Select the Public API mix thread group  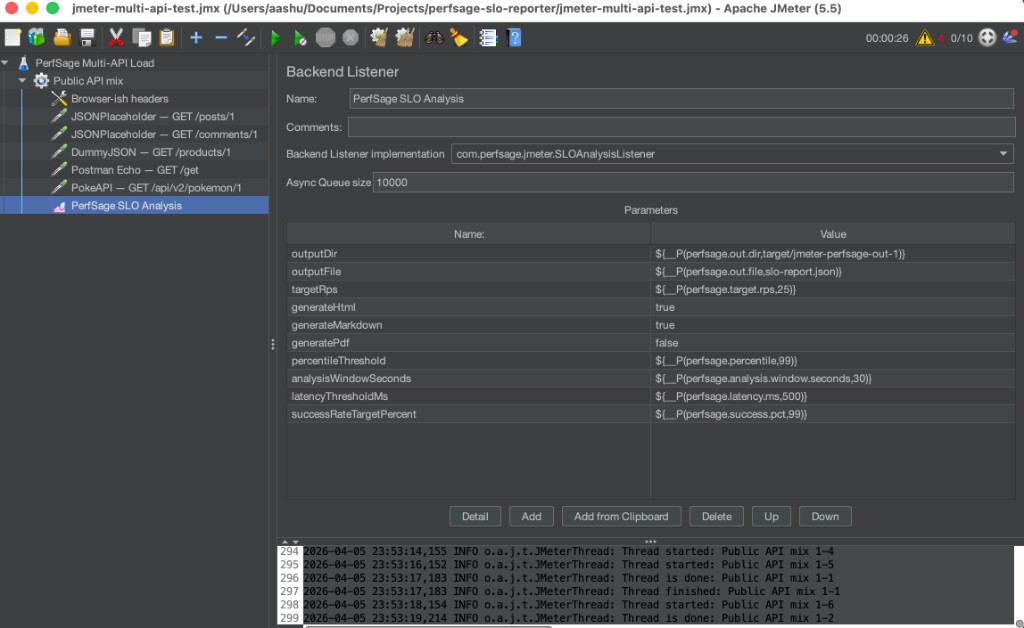click(88, 80)
